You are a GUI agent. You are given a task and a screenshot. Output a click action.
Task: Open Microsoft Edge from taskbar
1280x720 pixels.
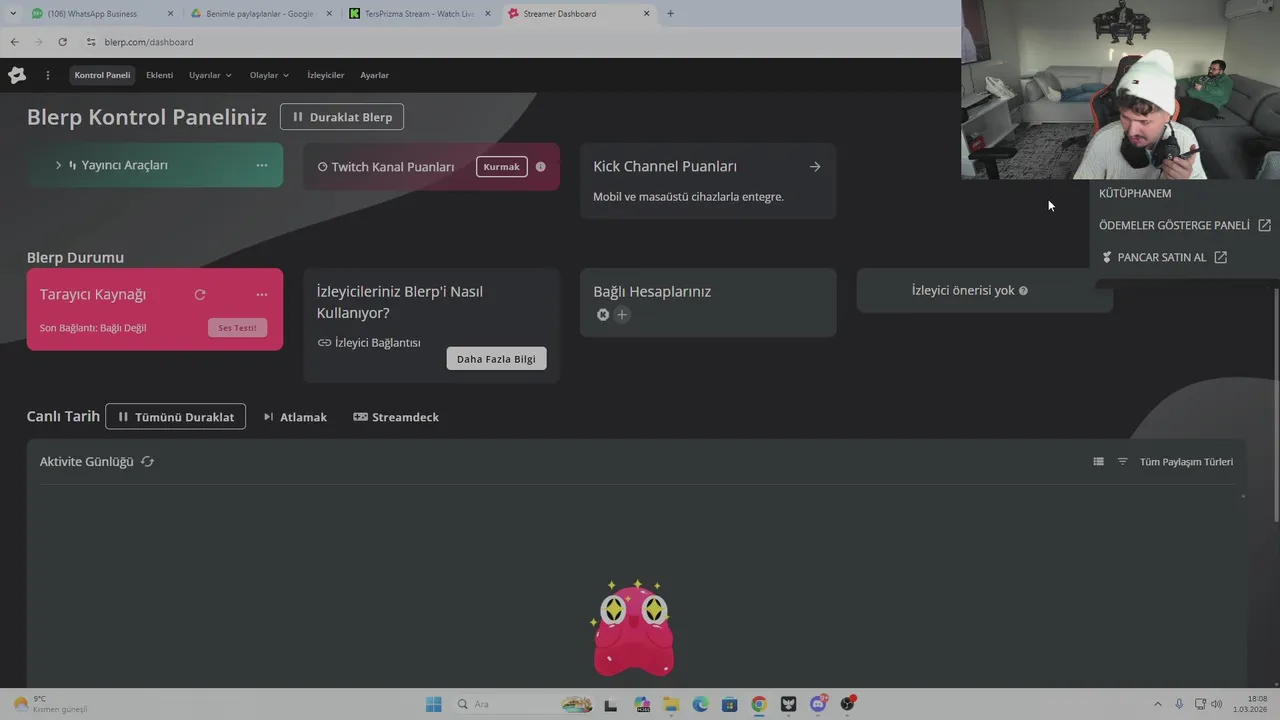(x=700, y=704)
